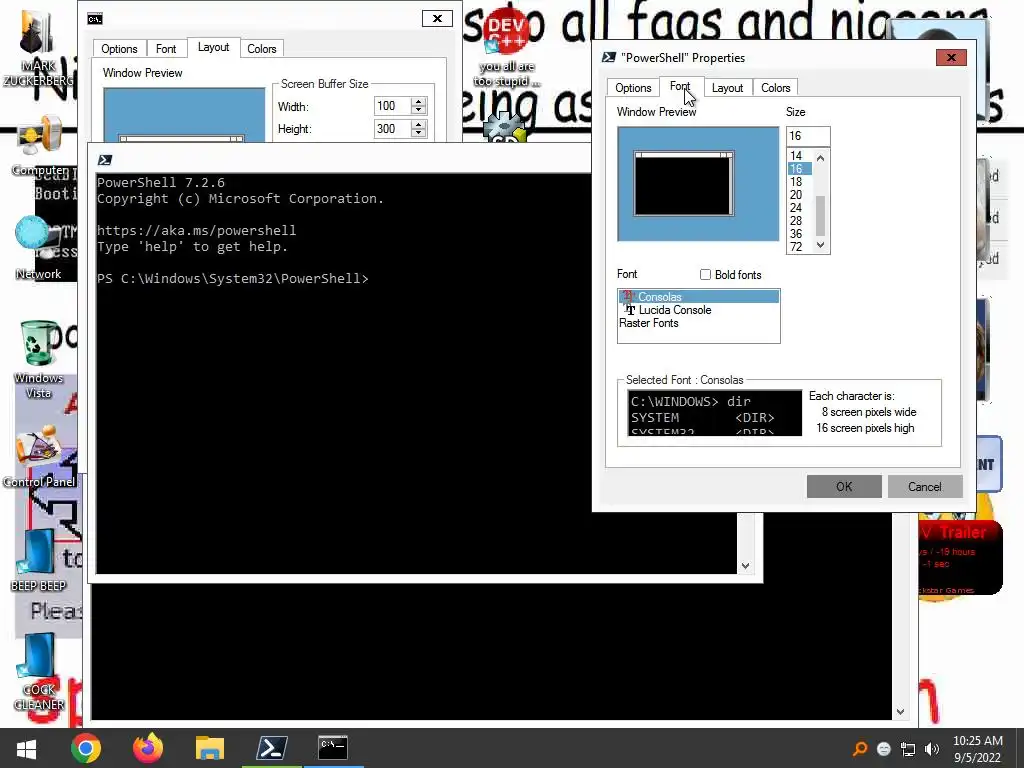Open the DEV C++ desktop shortcut

click(507, 49)
